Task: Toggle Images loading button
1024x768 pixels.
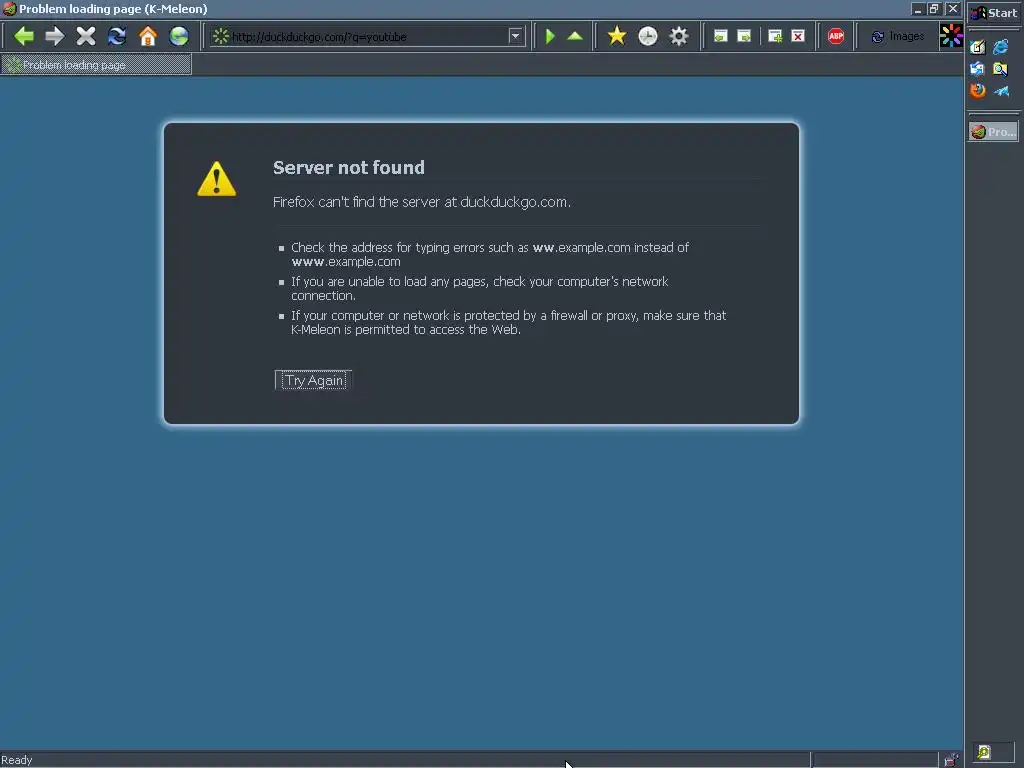Action: 898,37
